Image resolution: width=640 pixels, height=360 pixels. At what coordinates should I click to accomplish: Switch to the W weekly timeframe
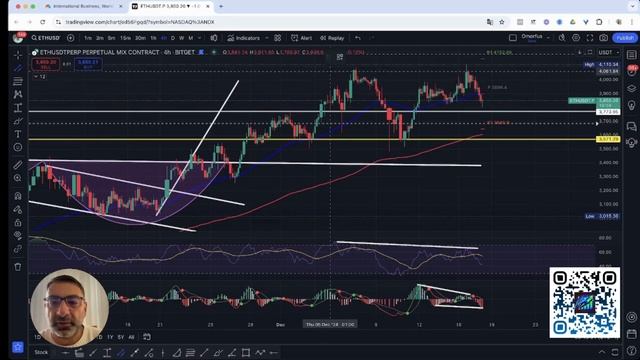pyautogui.click(x=181, y=38)
